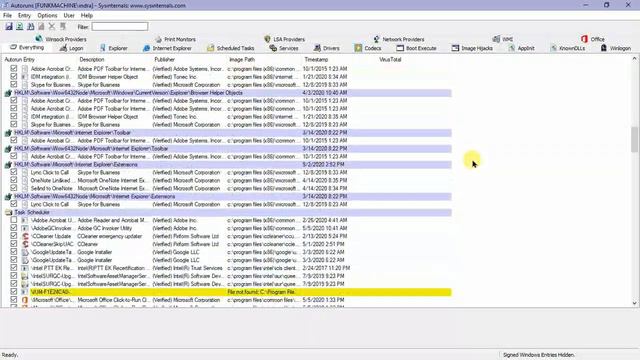Sort by the Autorun Entry column header
This screenshot has width=640, height=360.
(20, 60)
